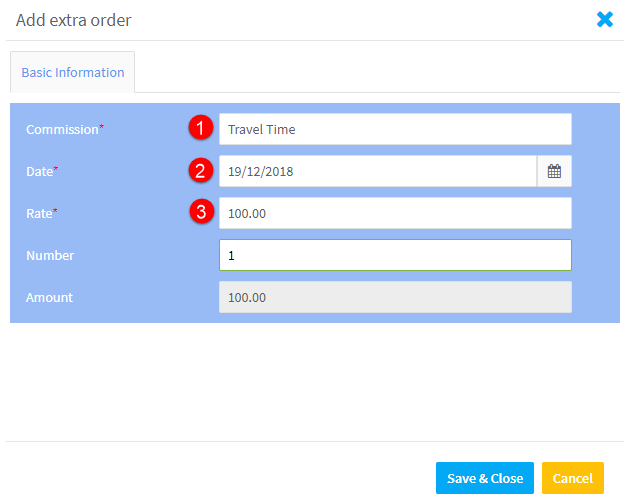Screen dimensions: 638x499
Task: Save and close the extra order
Action: (x=485, y=478)
